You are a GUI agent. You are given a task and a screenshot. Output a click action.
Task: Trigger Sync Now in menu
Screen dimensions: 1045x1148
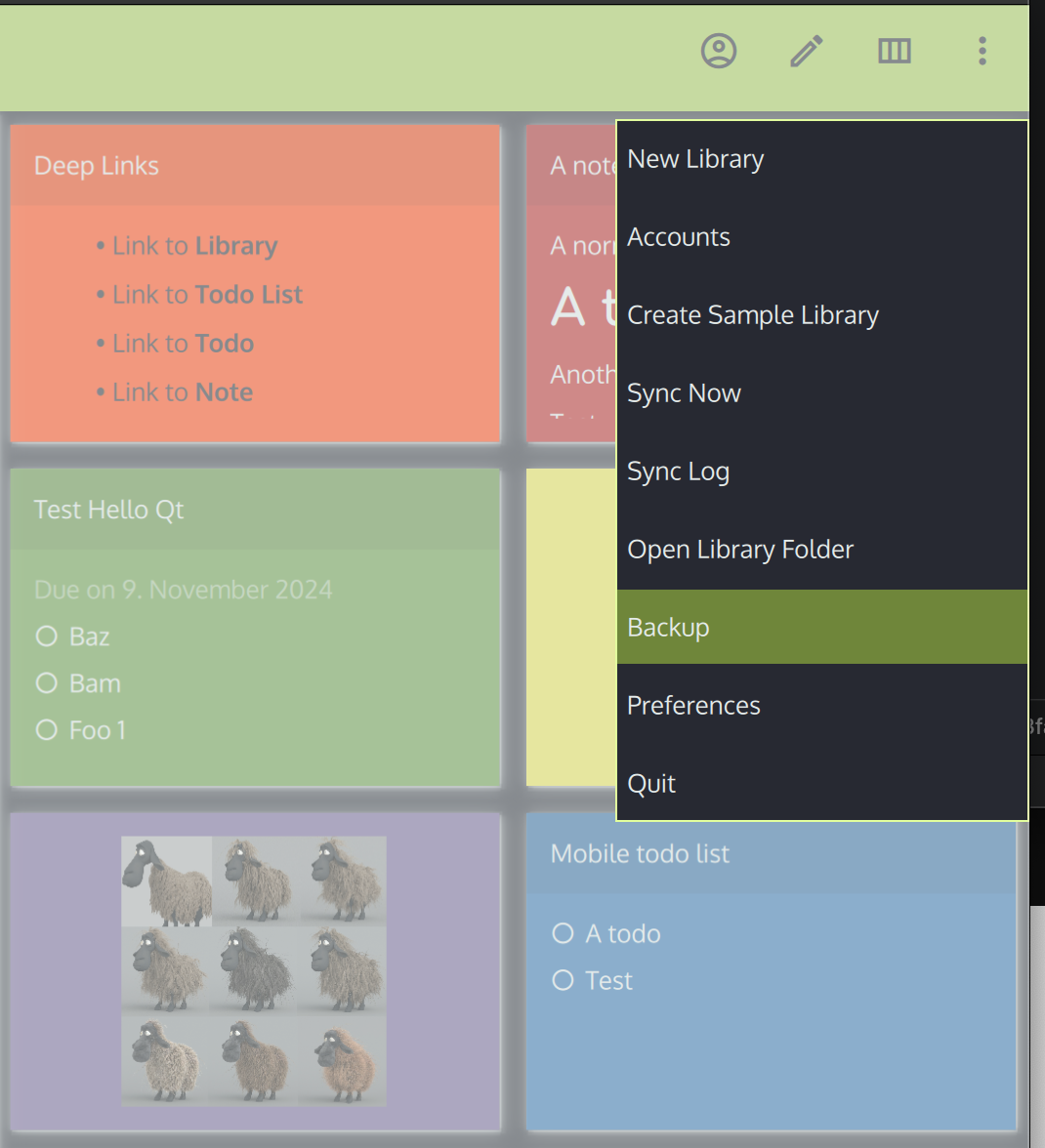click(x=821, y=393)
